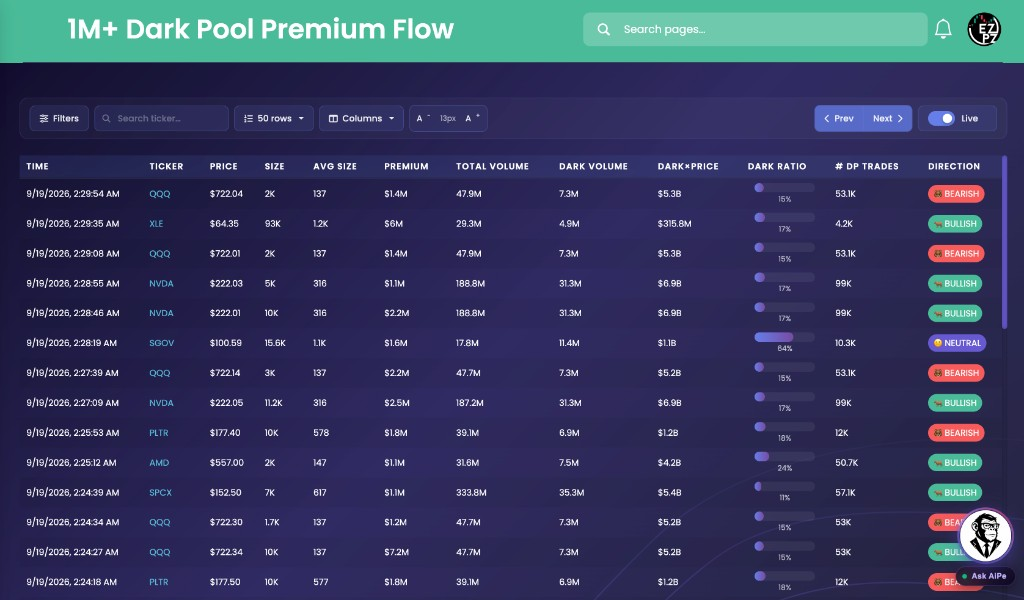This screenshot has height=600, width=1024.
Task: Click the BEARISH badge in the 2:29:54 AM row
Action: [x=955, y=194]
